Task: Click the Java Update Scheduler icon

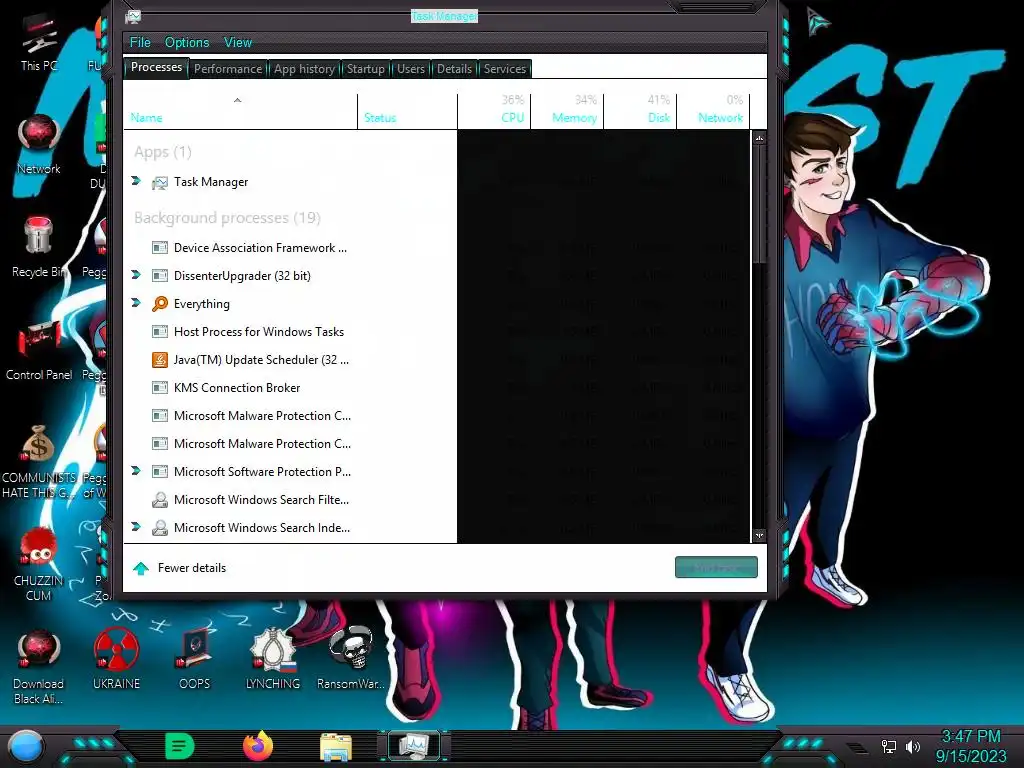Action: coord(160,360)
